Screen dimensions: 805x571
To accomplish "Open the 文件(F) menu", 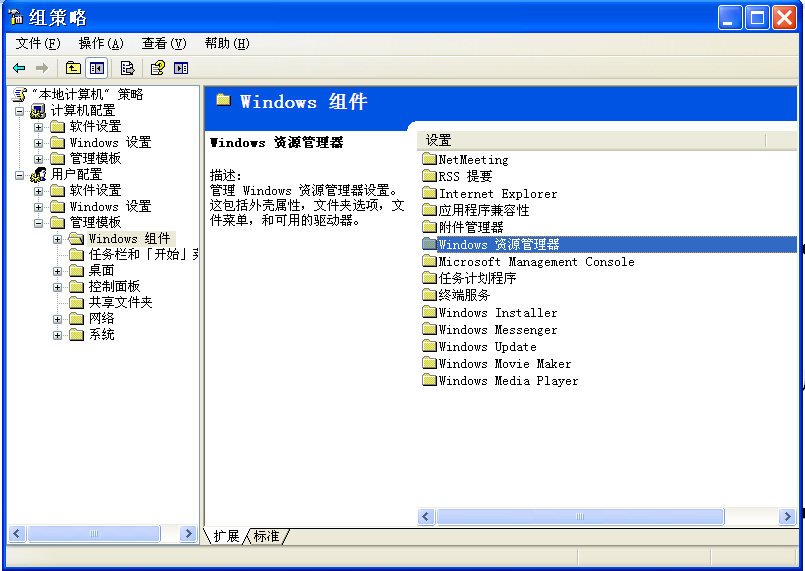I will pos(38,44).
